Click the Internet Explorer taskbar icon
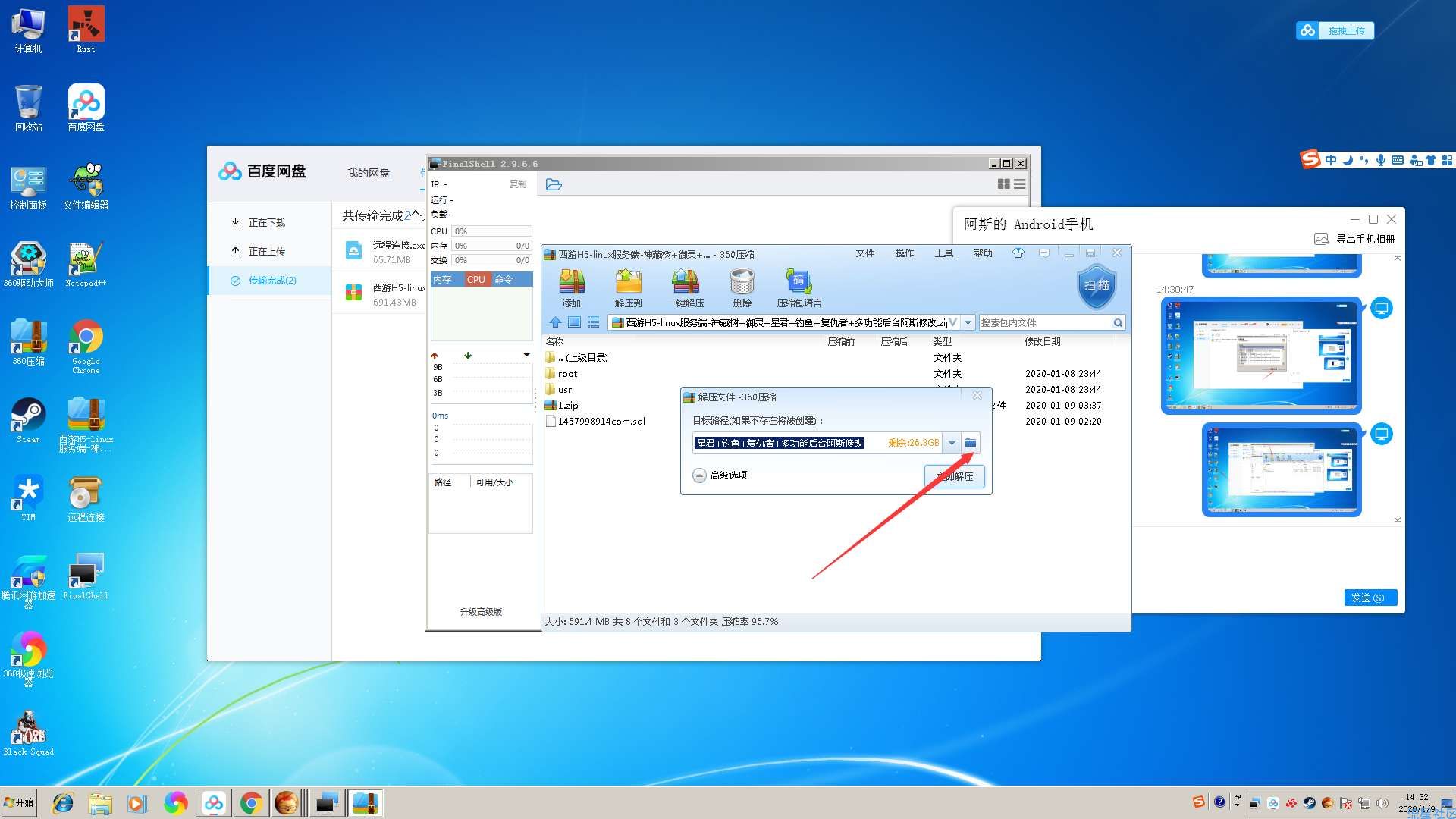1456x819 pixels. tap(62, 803)
